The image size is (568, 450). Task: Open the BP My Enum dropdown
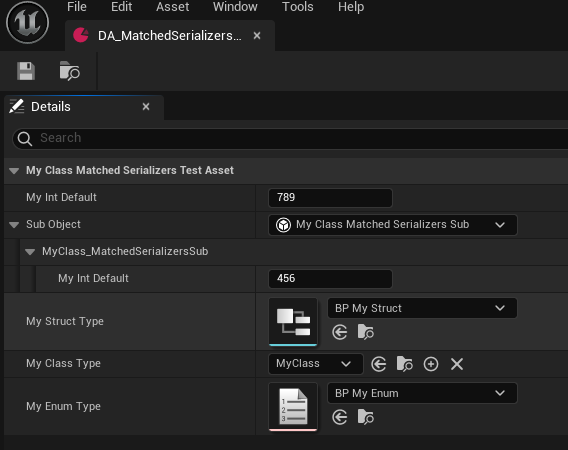point(422,393)
